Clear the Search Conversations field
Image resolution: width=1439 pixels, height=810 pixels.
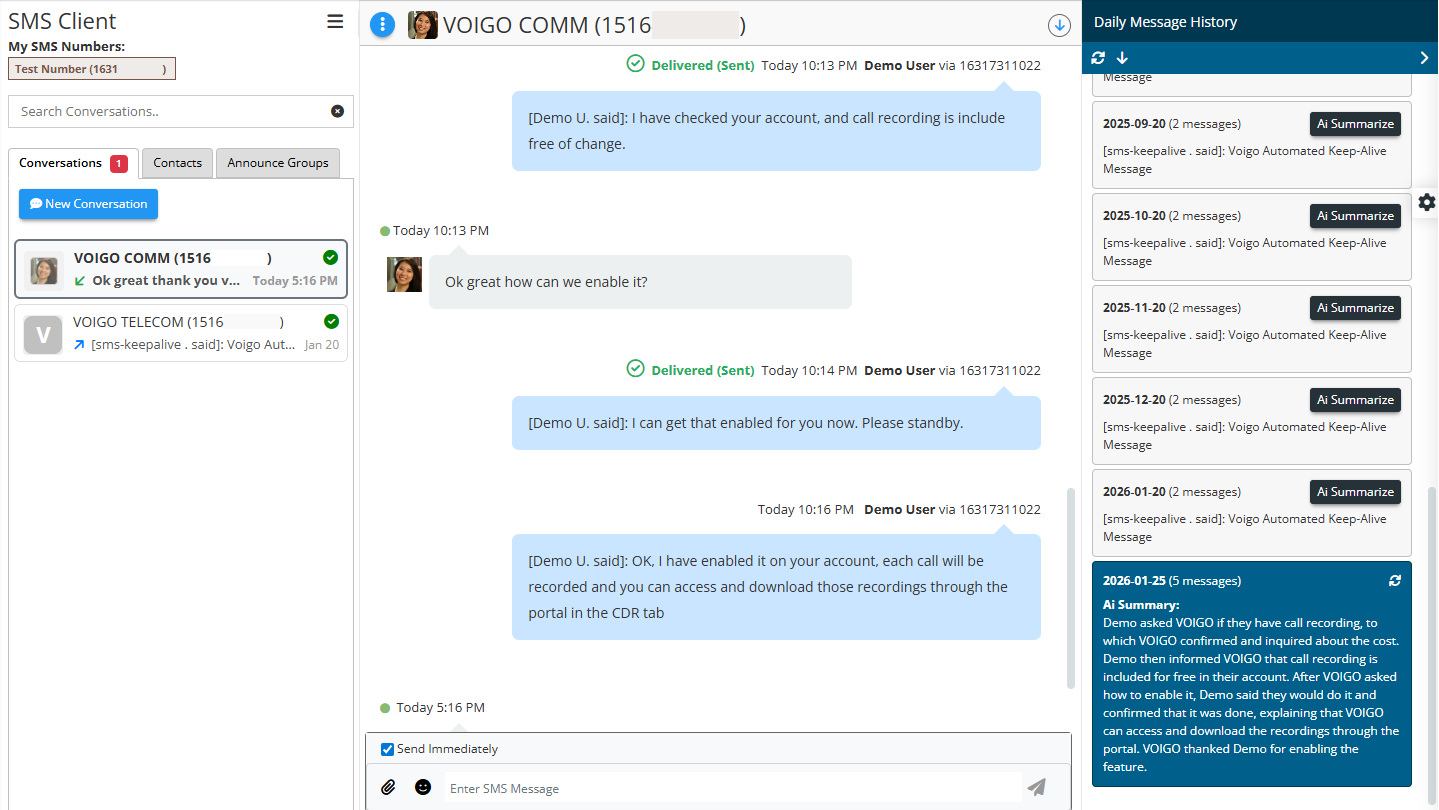point(337,111)
